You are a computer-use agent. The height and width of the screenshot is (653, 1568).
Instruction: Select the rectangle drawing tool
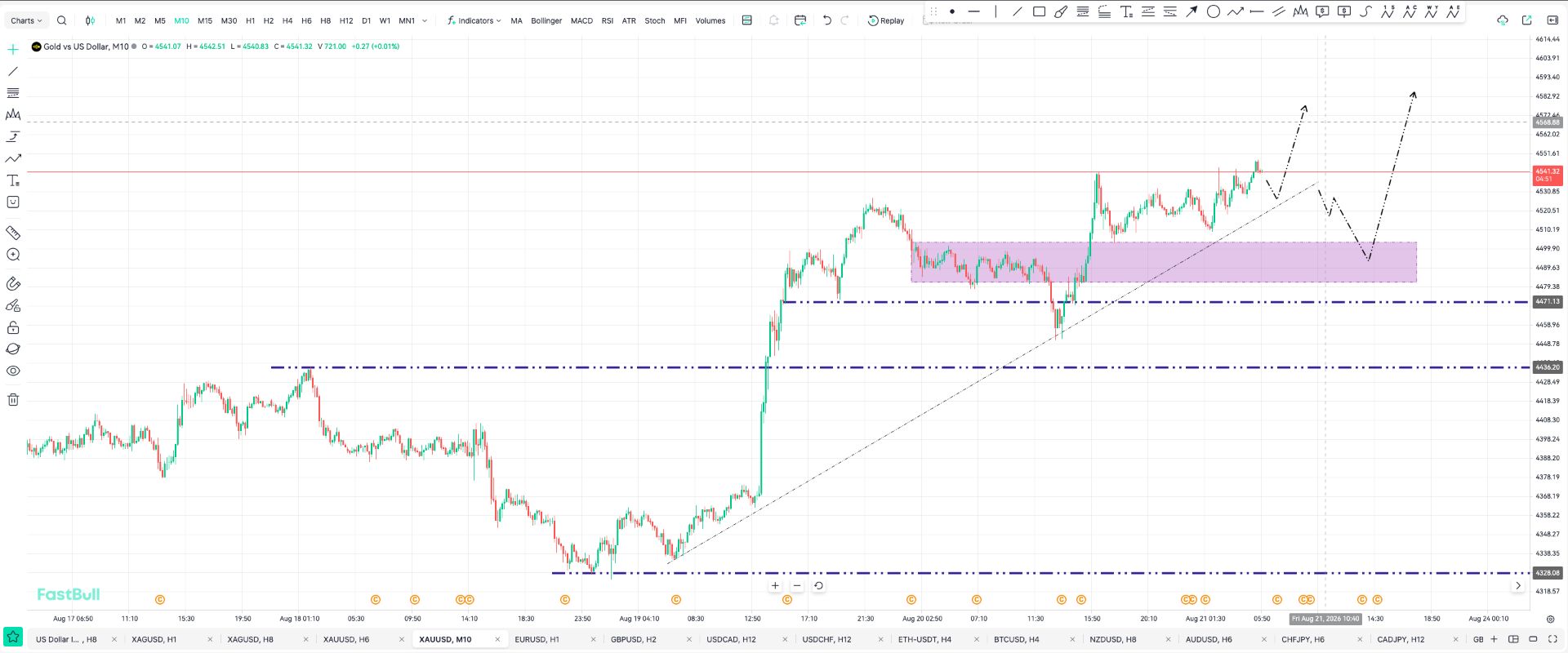point(1039,11)
